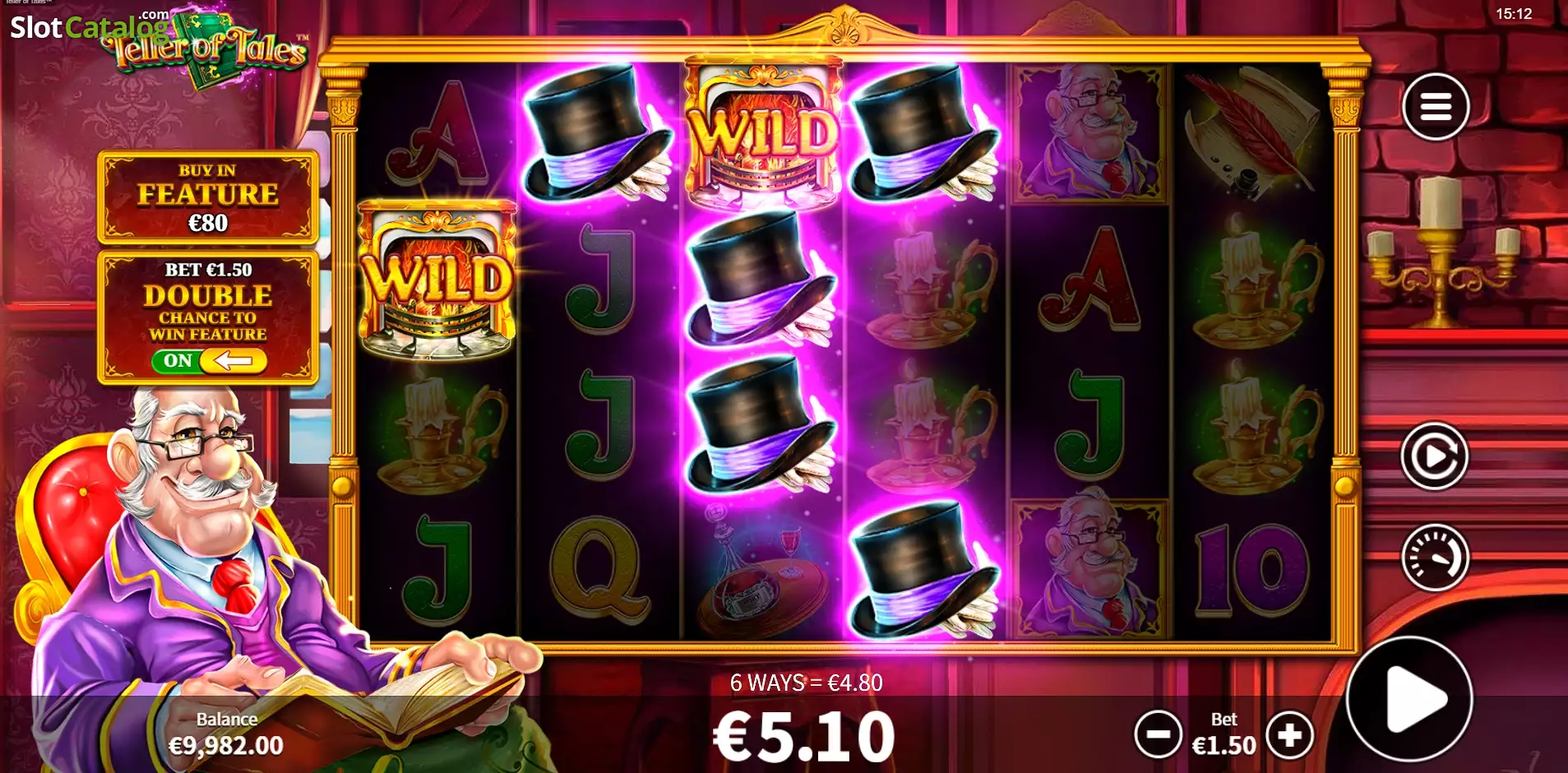Click the Double Chance to Win Feature panel

click(208, 317)
